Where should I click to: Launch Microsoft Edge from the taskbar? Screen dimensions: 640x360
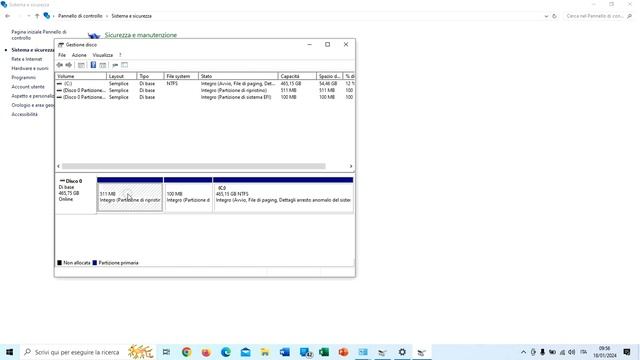click(x=226, y=352)
